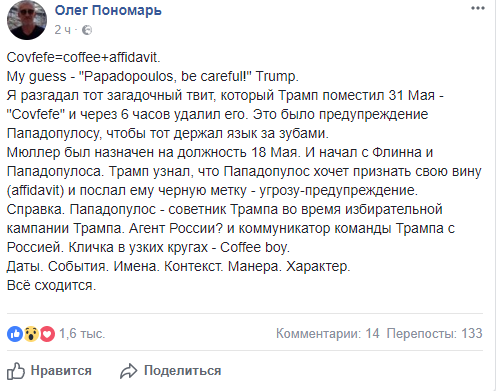Click the 'Coffee boy' nickname text
This screenshot has width=496, height=391.
(x=255, y=247)
